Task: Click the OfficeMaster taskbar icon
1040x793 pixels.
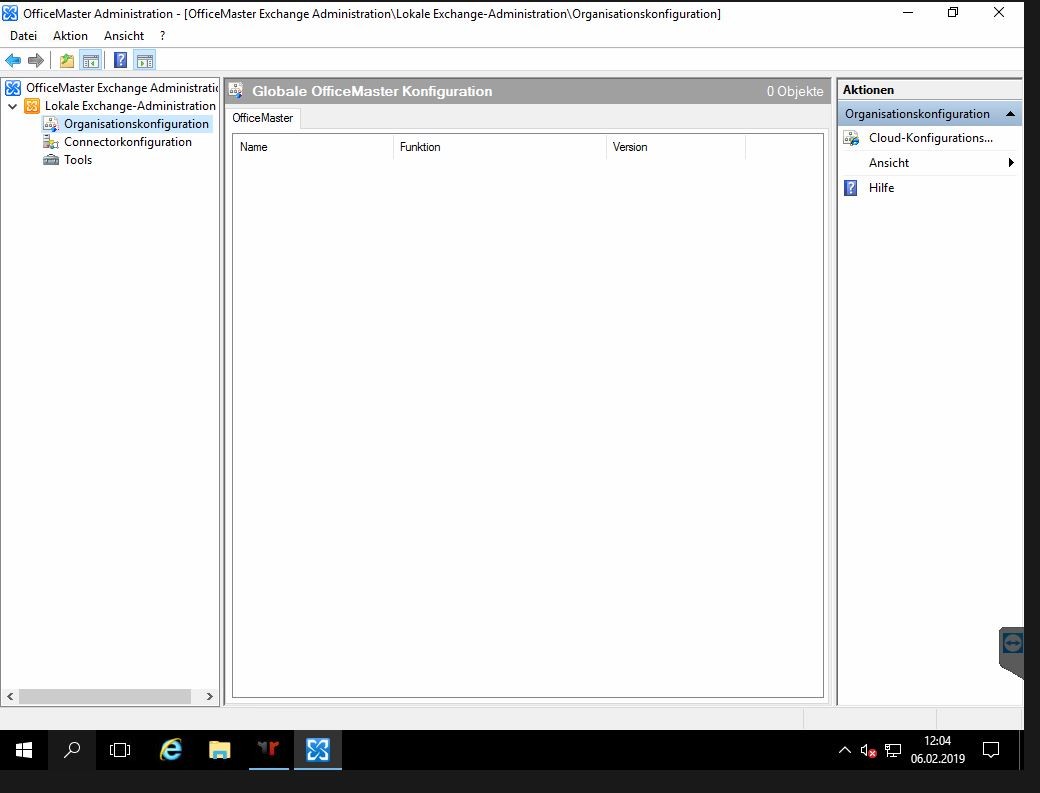Action: [318, 750]
